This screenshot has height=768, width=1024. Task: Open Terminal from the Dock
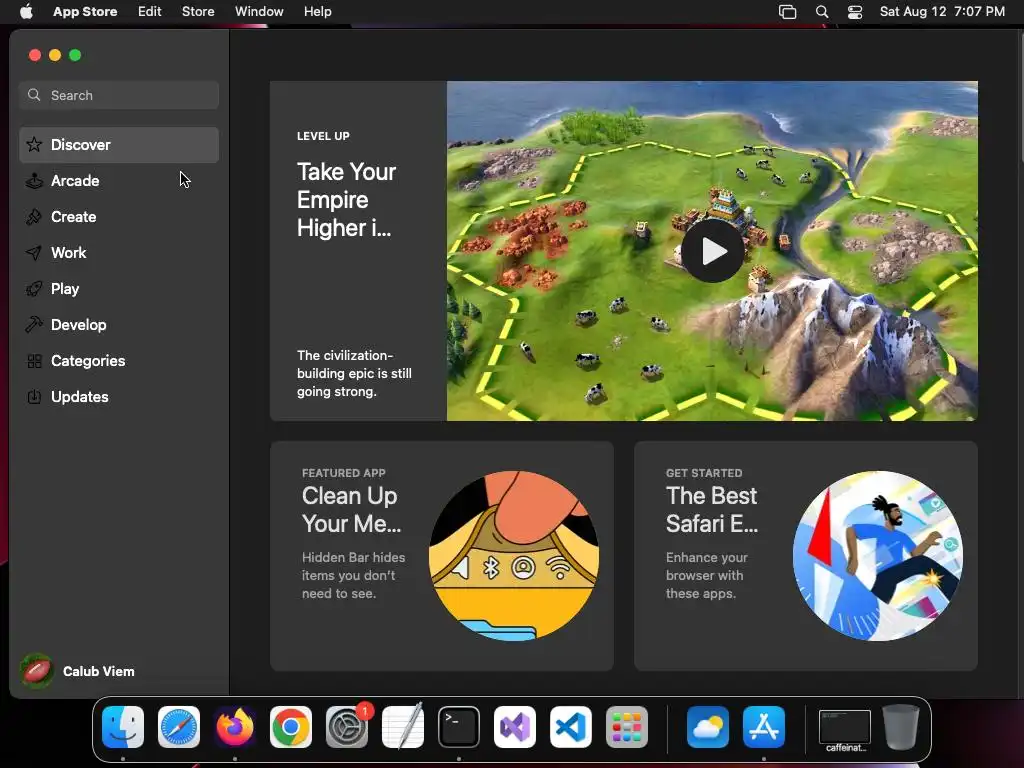(459, 727)
